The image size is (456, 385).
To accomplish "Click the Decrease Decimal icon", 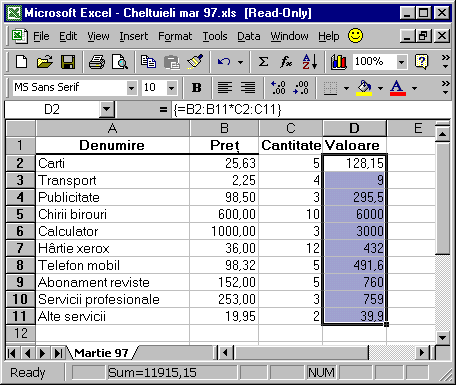I will point(301,88).
